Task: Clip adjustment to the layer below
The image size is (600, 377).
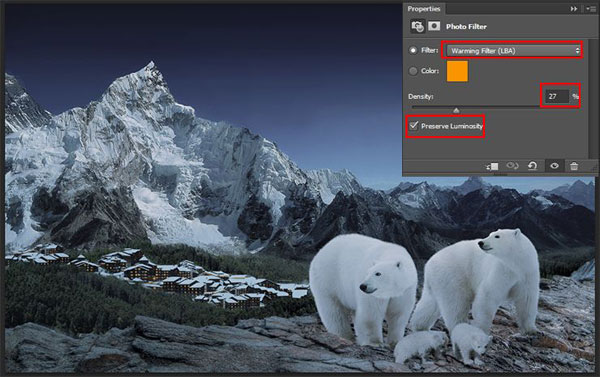Action: (492, 166)
